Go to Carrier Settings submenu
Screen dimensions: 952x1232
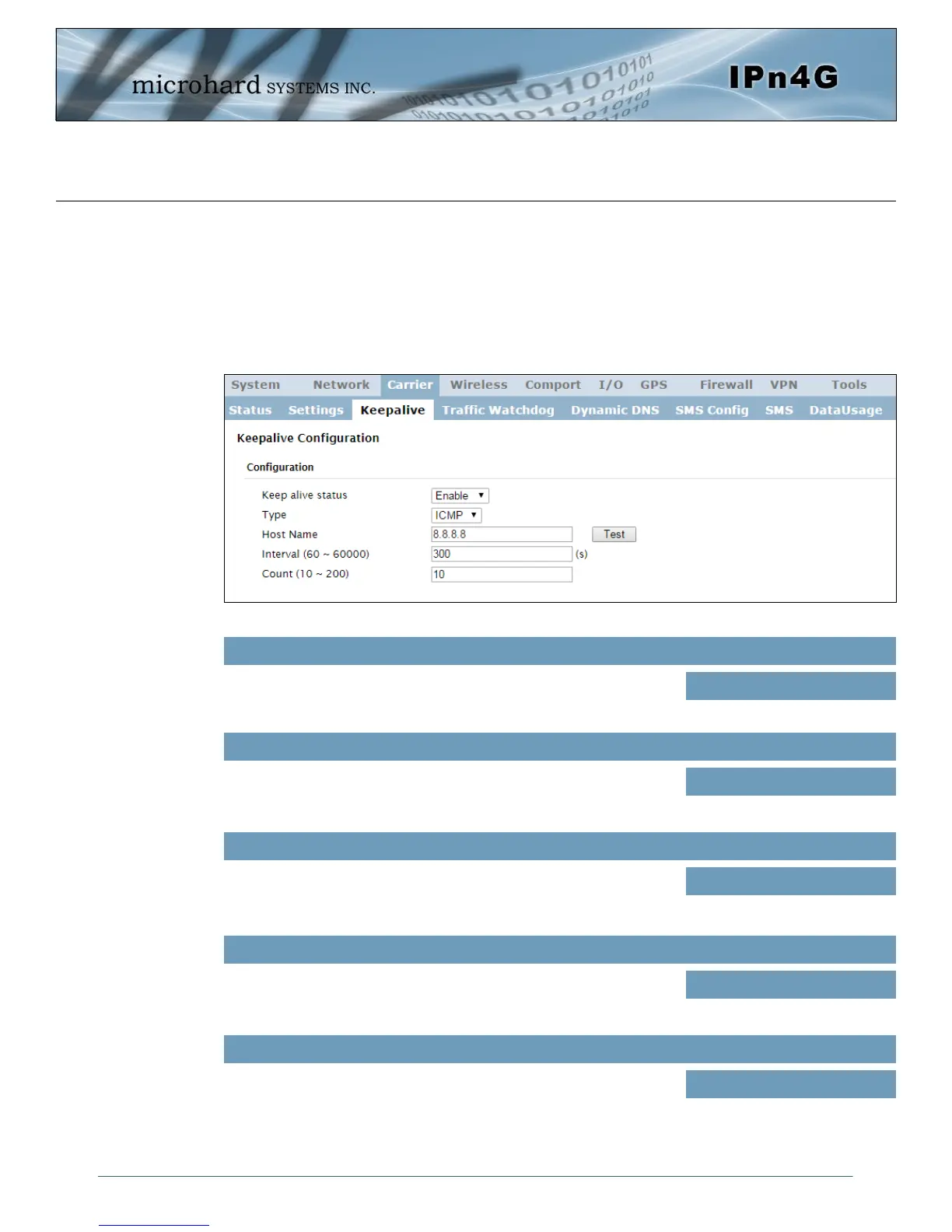(315, 410)
